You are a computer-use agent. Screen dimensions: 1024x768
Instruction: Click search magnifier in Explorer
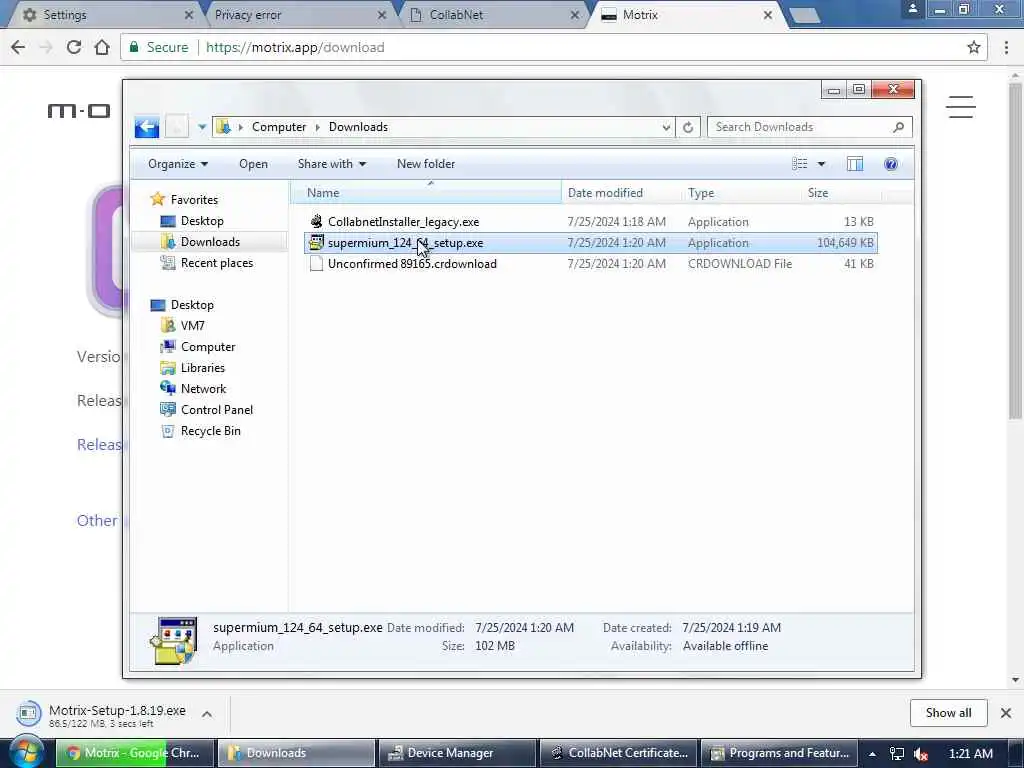[899, 127]
